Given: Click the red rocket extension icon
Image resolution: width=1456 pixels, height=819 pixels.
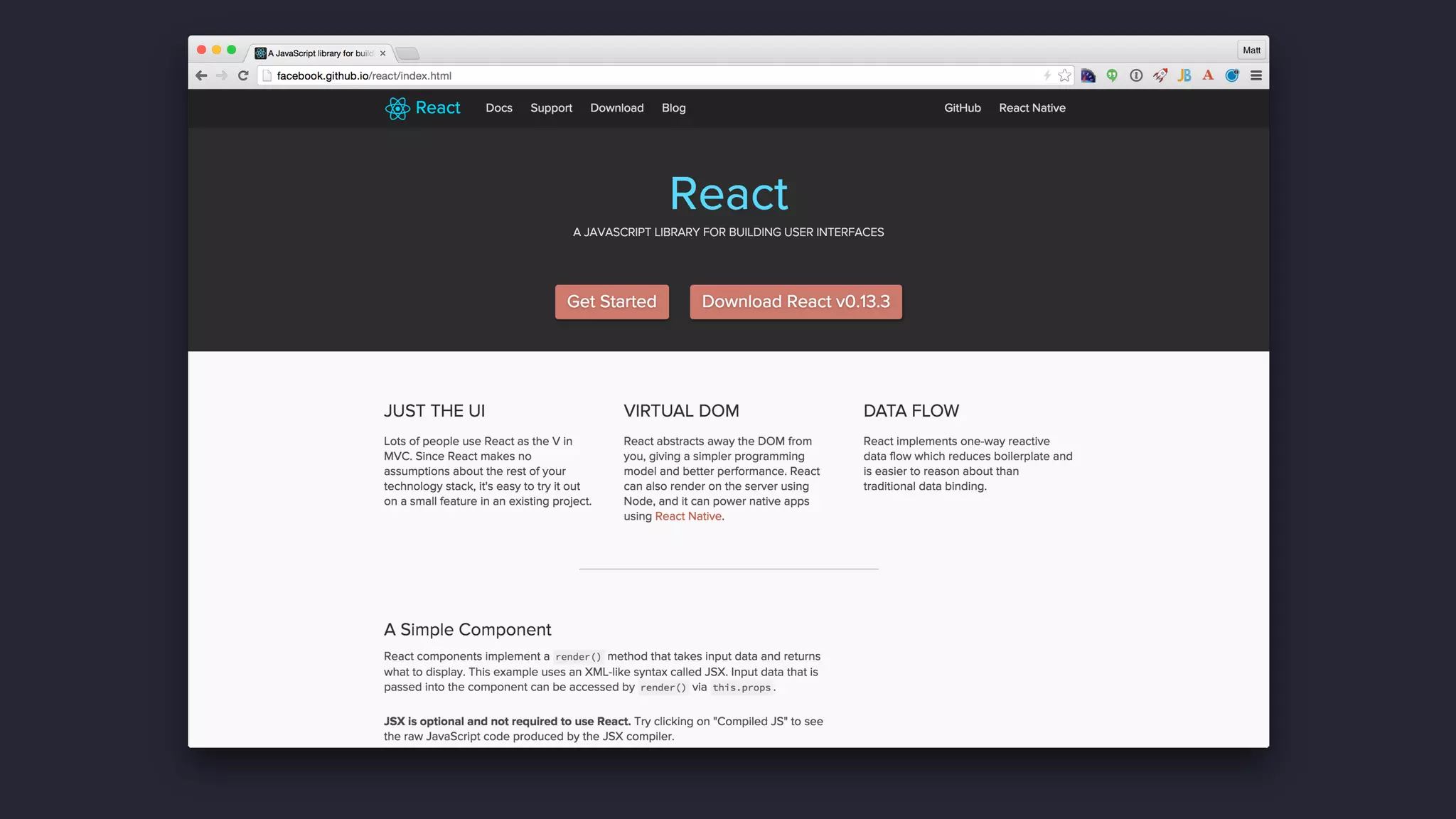Looking at the screenshot, I should (1160, 75).
